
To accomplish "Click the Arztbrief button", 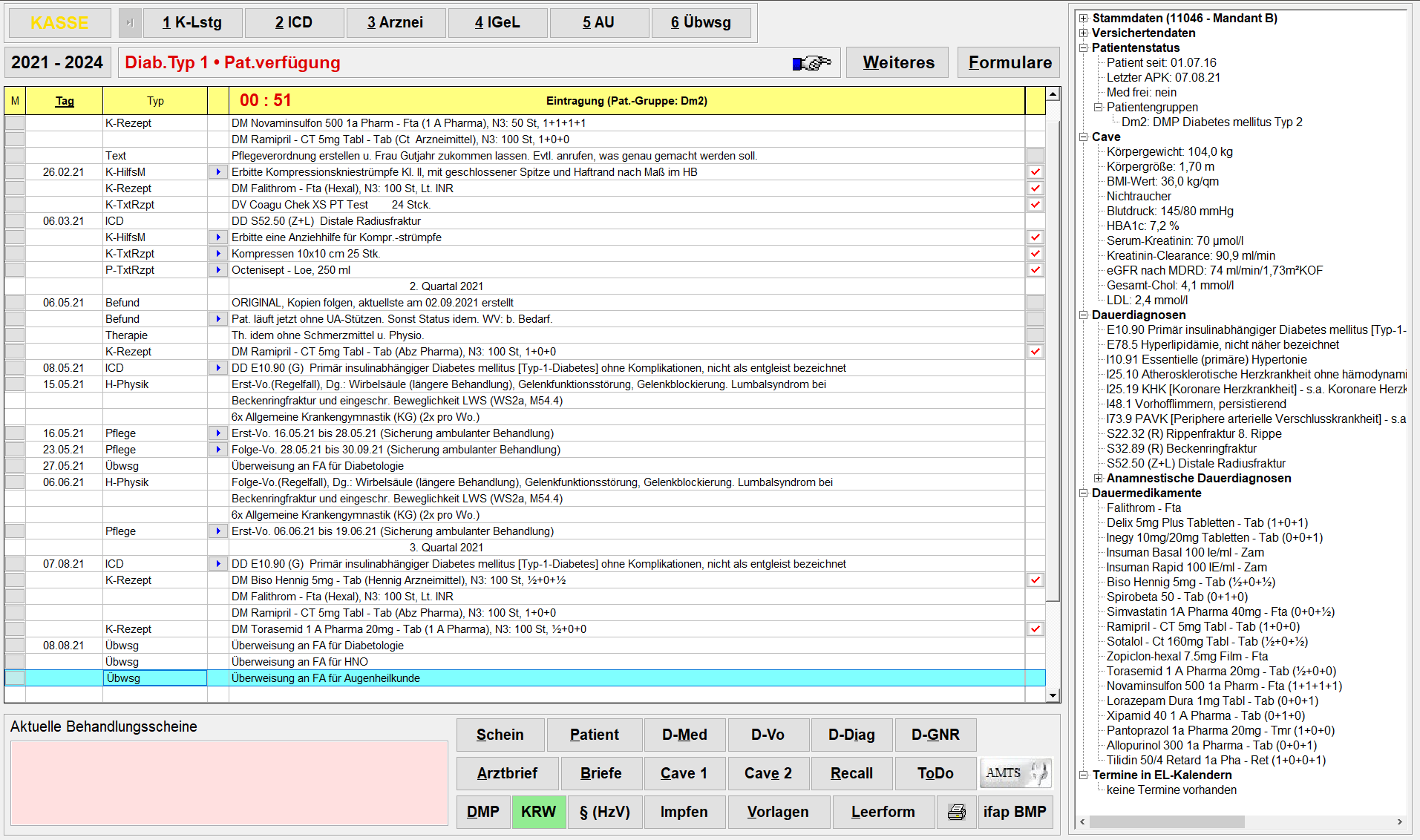I will pos(507,773).
